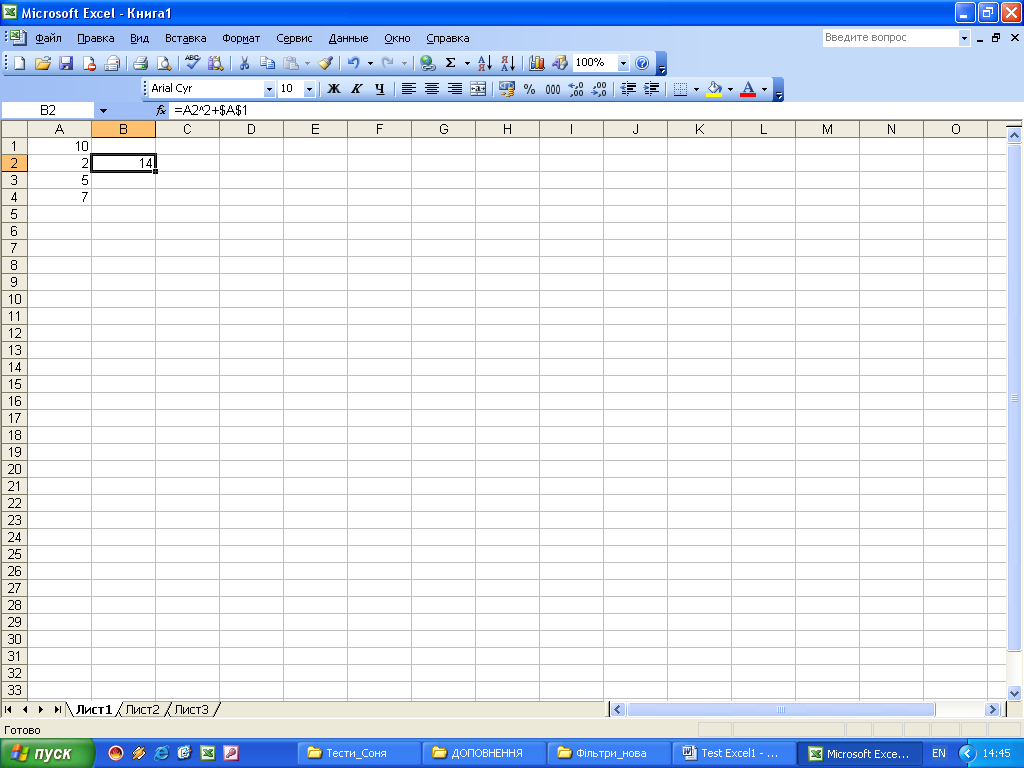The width and height of the screenshot is (1024, 768).
Task: Open the Данные menu
Action: 348,38
